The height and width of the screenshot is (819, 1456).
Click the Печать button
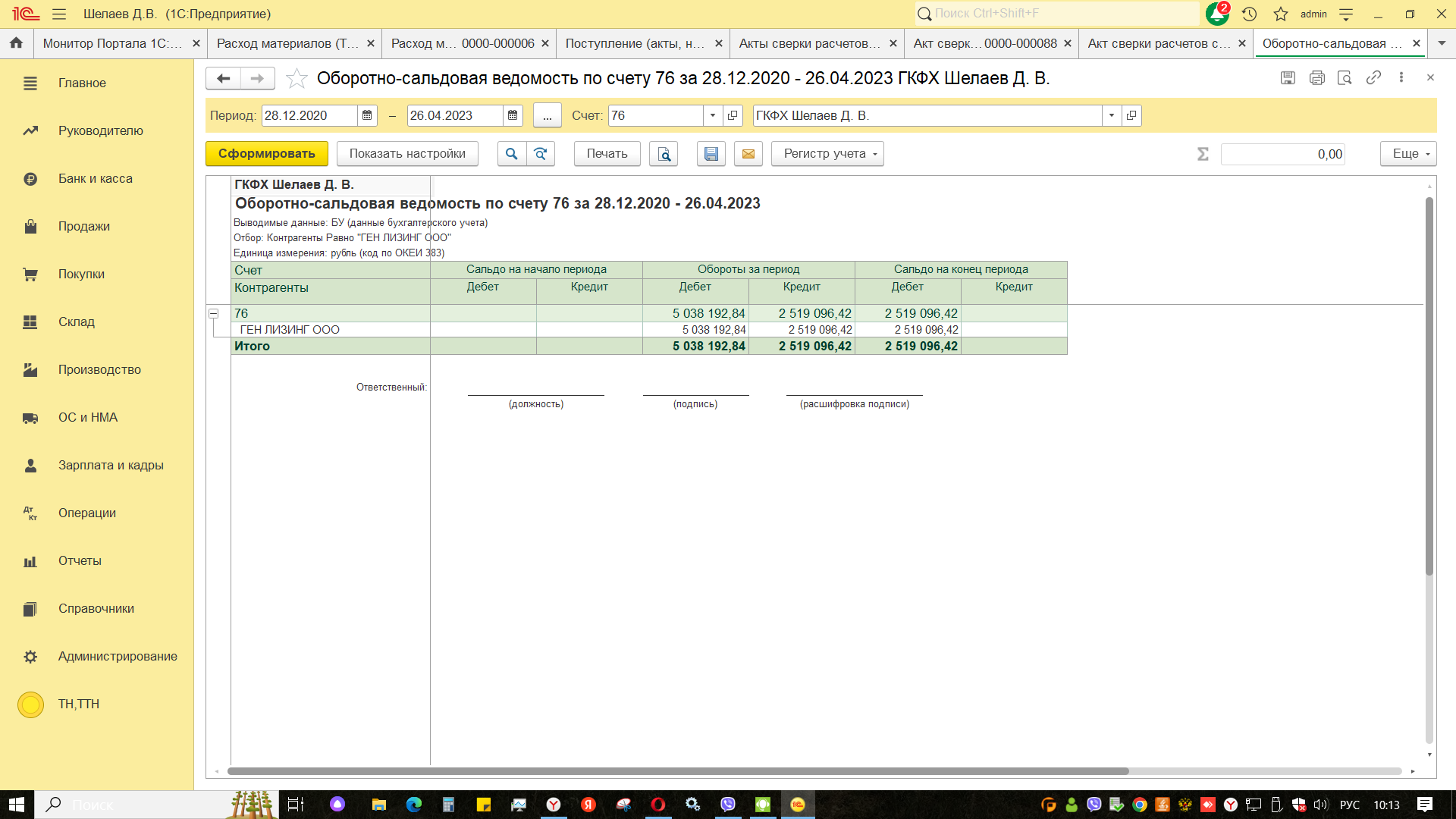pyautogui.click(x=607, y=153)
